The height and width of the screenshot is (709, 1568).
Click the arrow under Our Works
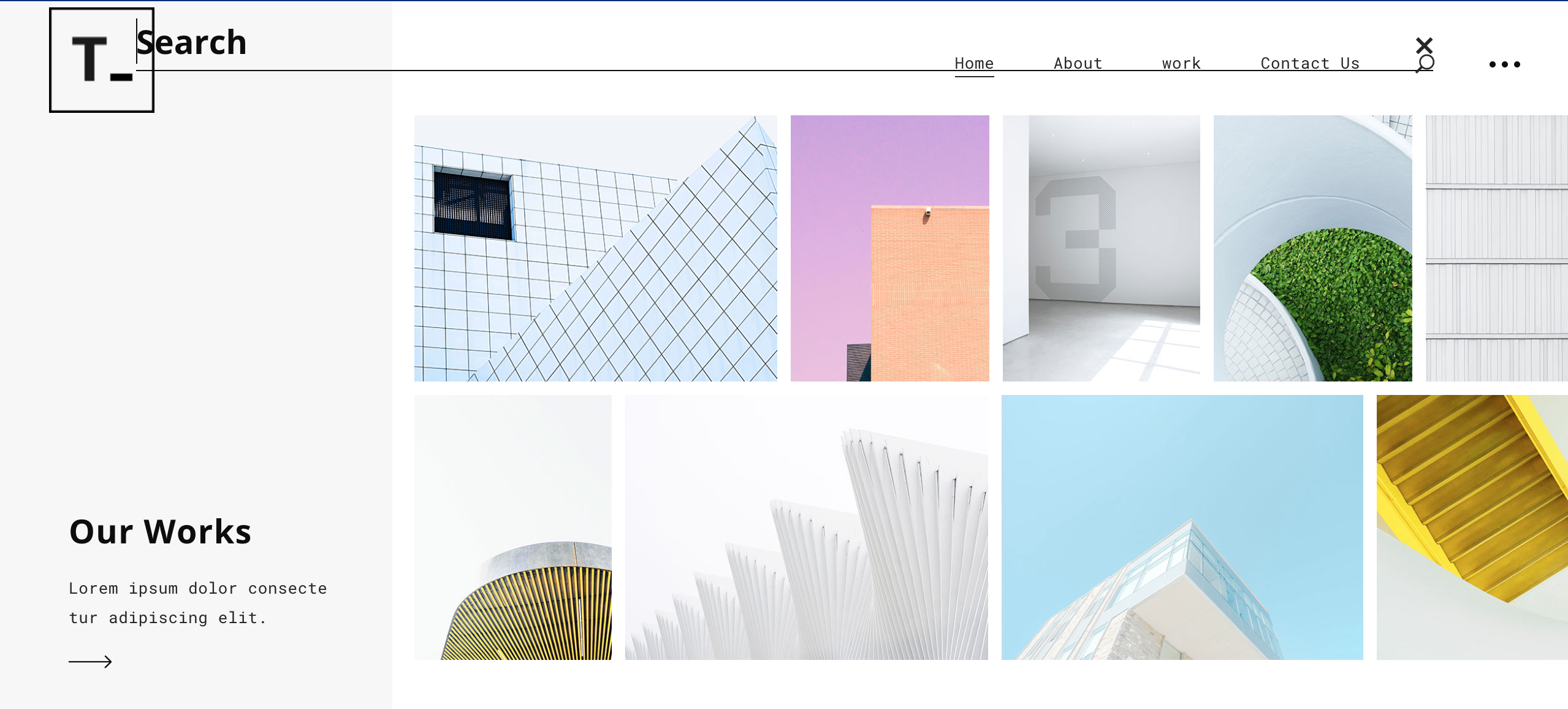pos(90,661)
